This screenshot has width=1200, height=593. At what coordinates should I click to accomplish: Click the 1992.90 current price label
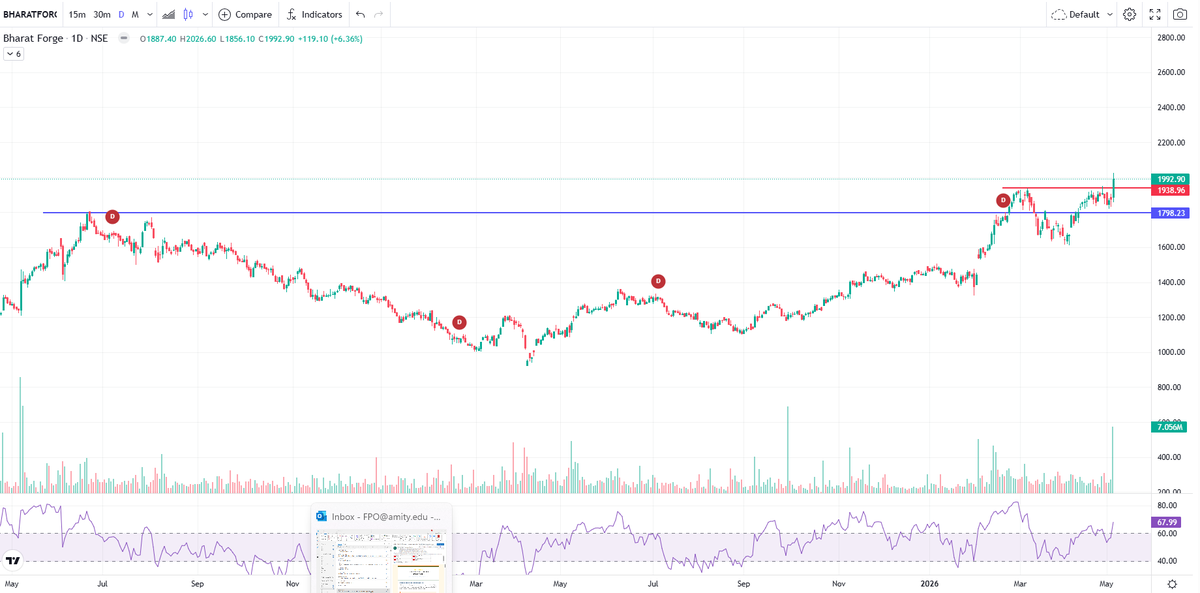[1168, 179]
